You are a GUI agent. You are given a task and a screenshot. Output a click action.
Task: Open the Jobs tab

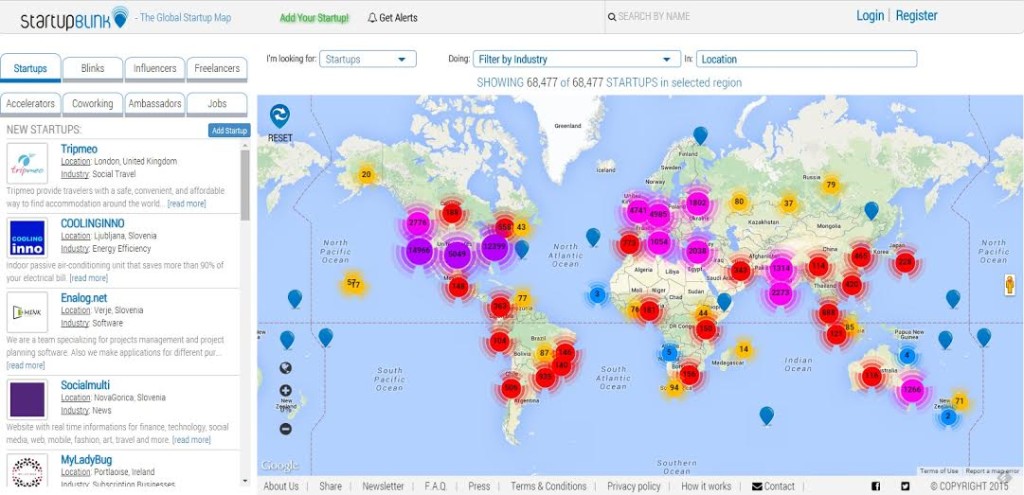click(x=217, y=103)
